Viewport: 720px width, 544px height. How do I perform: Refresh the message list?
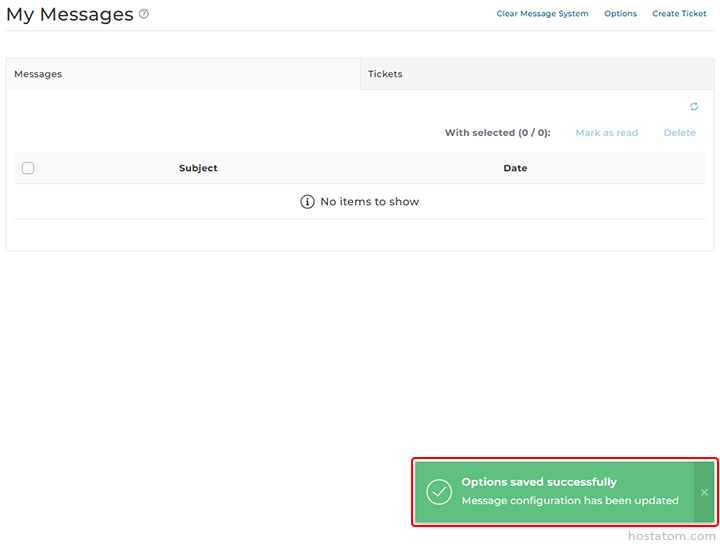point(694,107)
